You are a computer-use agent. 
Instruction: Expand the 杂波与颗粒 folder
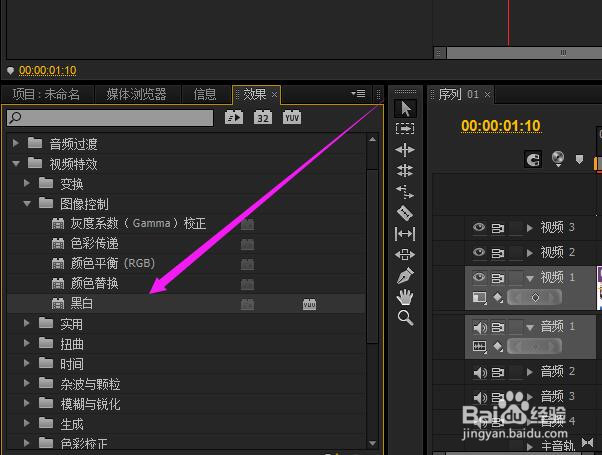[x=26, y=383]
